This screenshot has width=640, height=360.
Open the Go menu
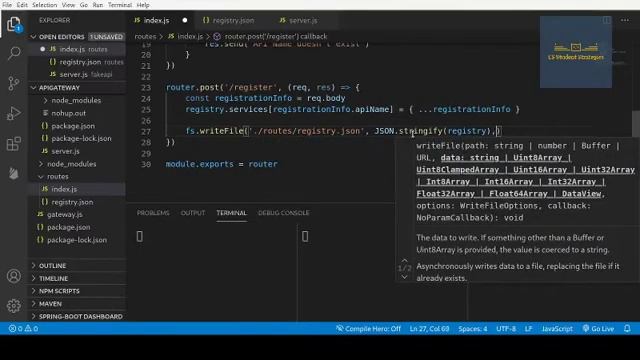tap(84, 5)
